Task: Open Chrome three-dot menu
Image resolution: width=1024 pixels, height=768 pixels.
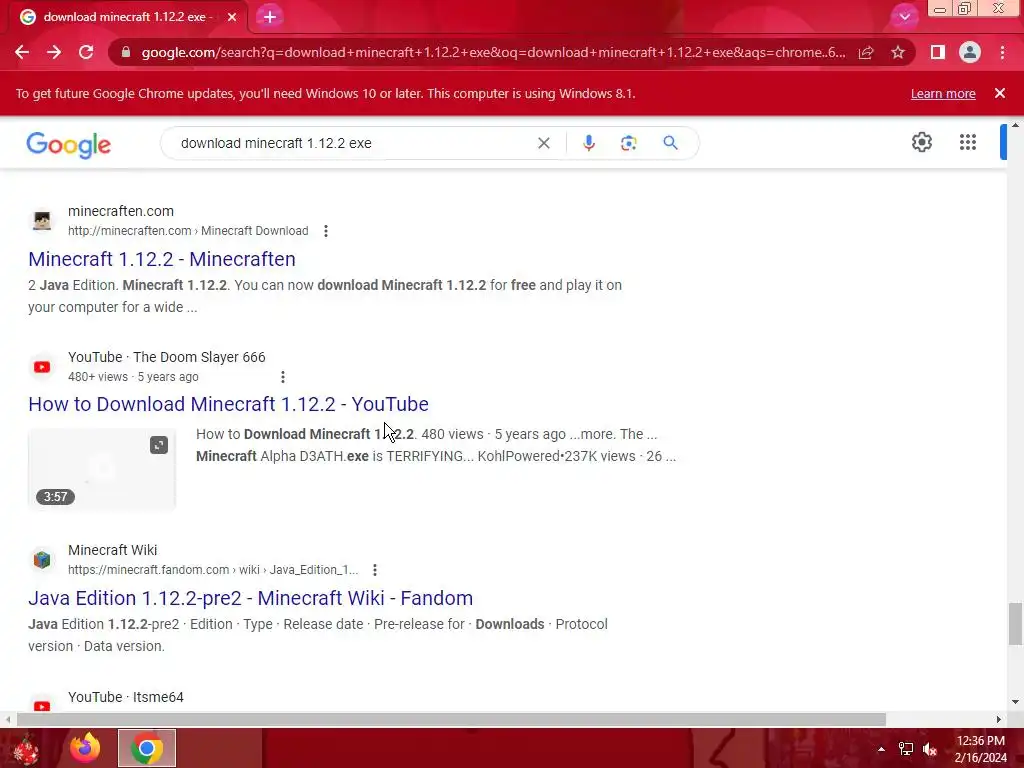Action: click(x=1002, y=52)
